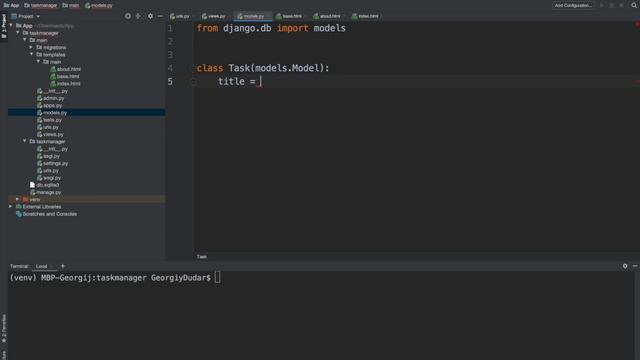Click the venv folder icon
640x360 pixels.
[x=25, y=199]
